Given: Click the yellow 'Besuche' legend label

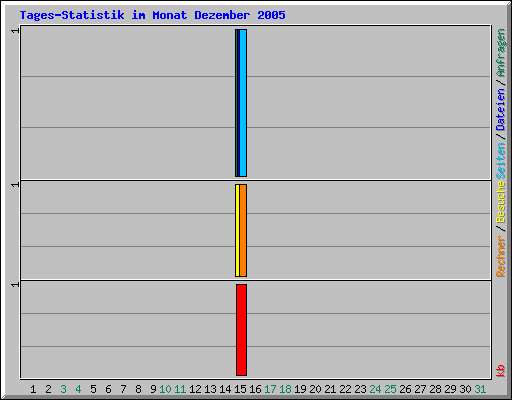Looking at the screenshot, I should (x=500, y=202).
